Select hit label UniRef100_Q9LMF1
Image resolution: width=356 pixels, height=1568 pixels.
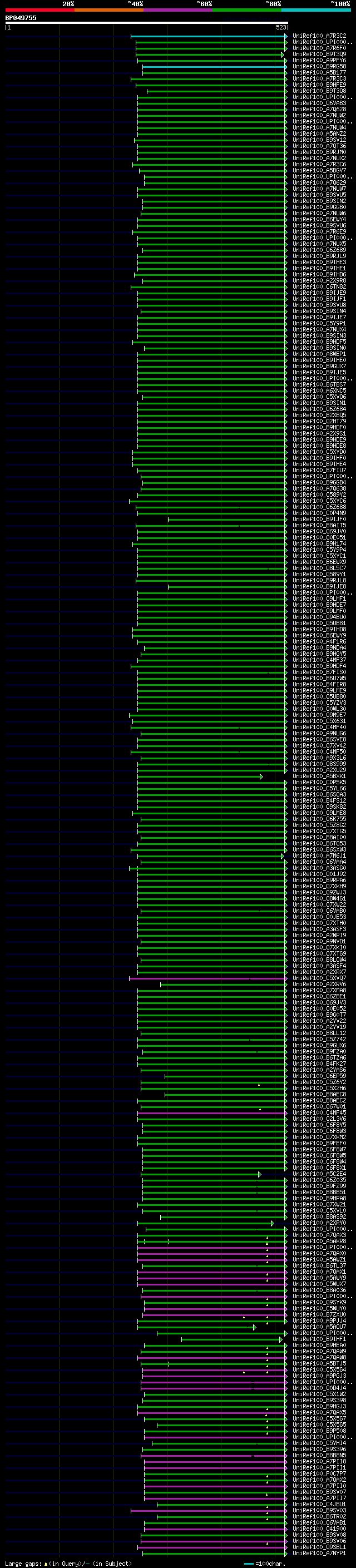coord(319,599)
